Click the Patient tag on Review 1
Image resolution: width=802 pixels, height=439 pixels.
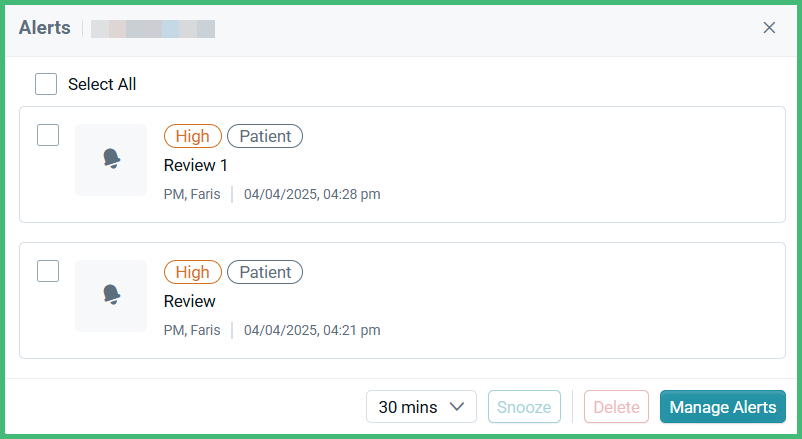265,136
